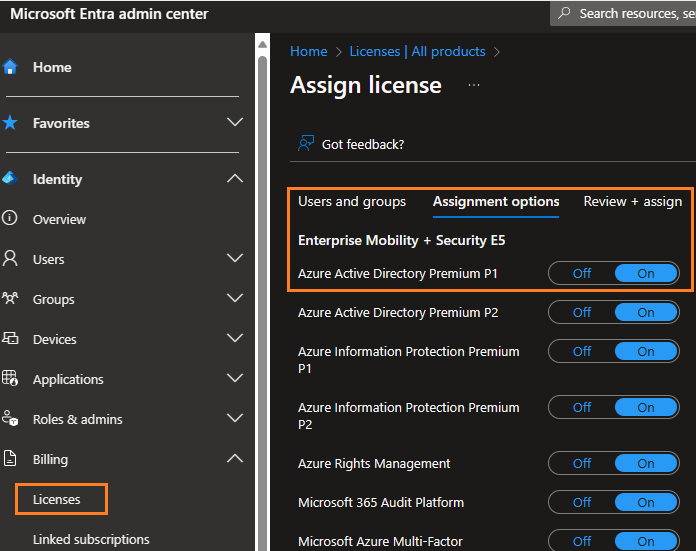Image resolution: width=696 pixels, height=551 pixels.
Task: Expand the Favorites section chevron
Action: tap(235, 122)
